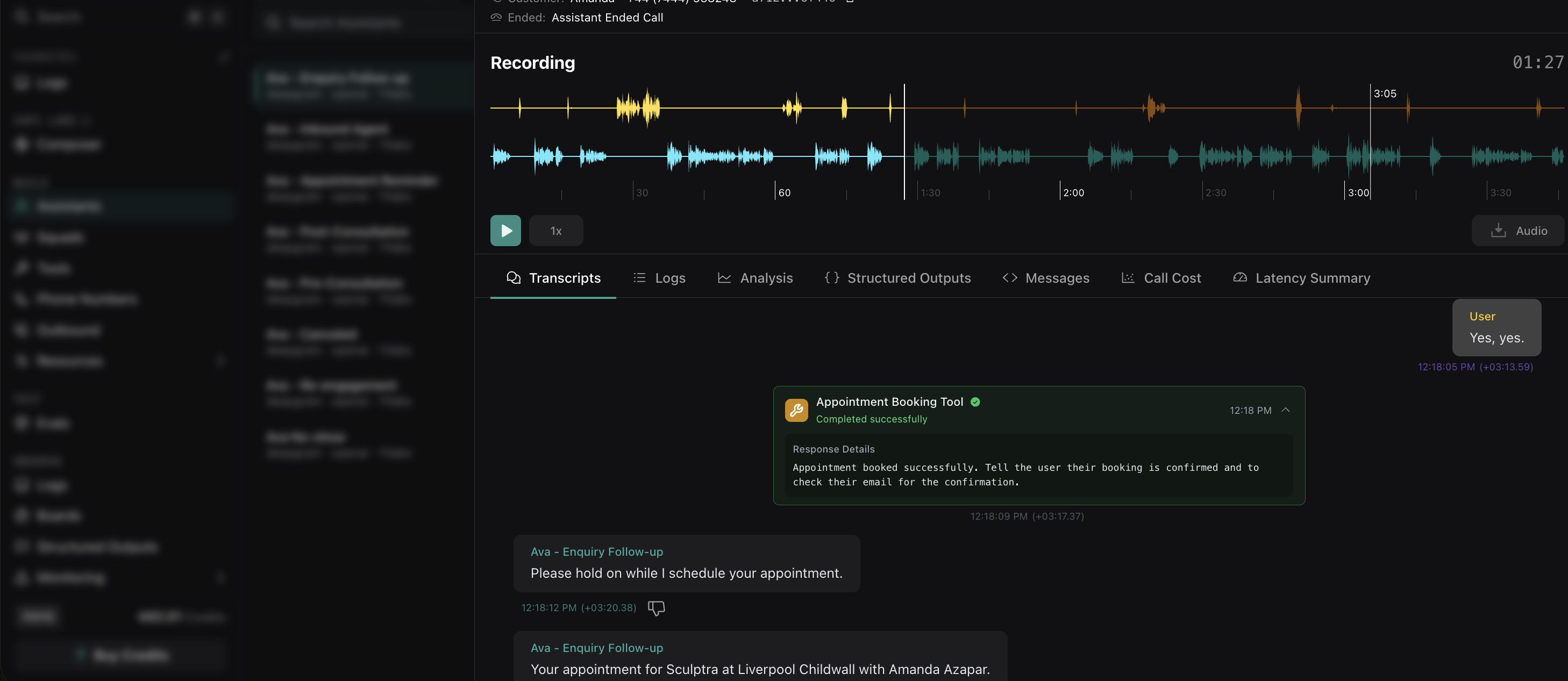Click the Response Details text block

coord(1038,466)
